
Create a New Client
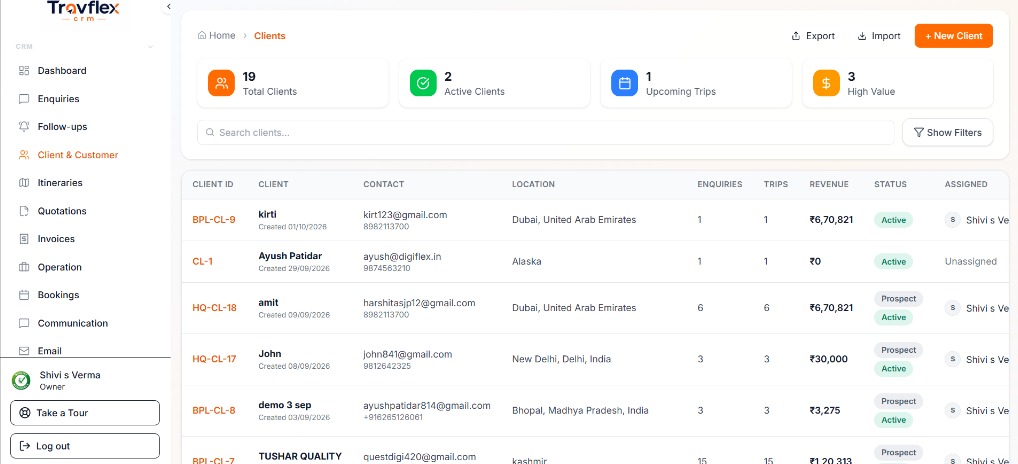tap(954, 36)
